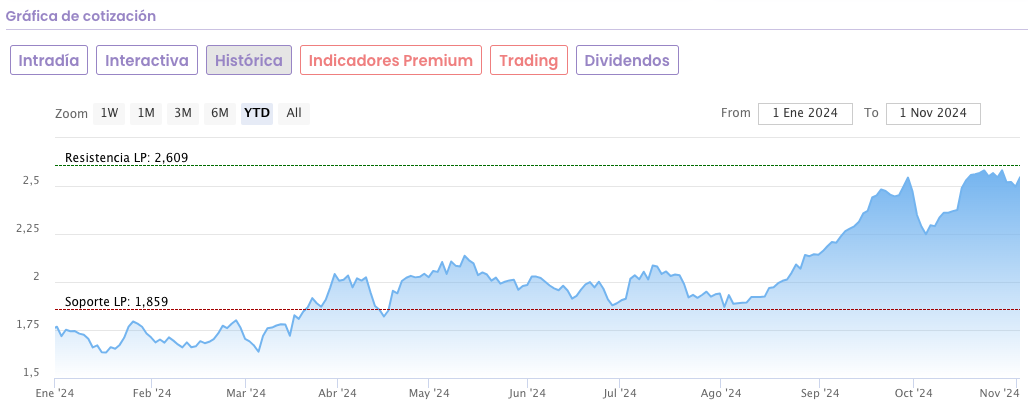This screenshot has height=410, width=1028.
Task: Activate YTD zoom range
Action: click(x=257, y=113)
